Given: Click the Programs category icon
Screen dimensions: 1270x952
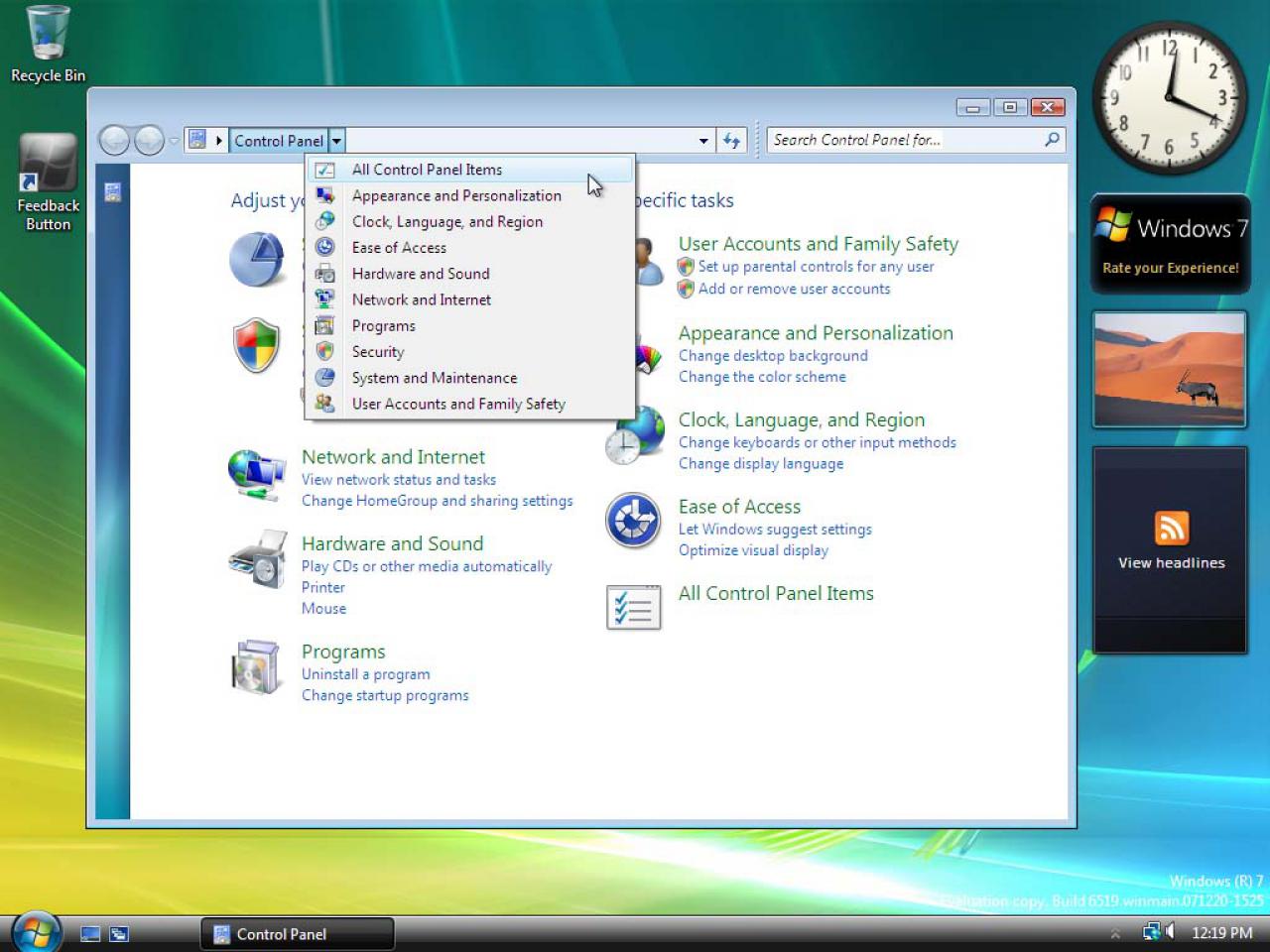Looking at the screenshot, I should point(257,667).
